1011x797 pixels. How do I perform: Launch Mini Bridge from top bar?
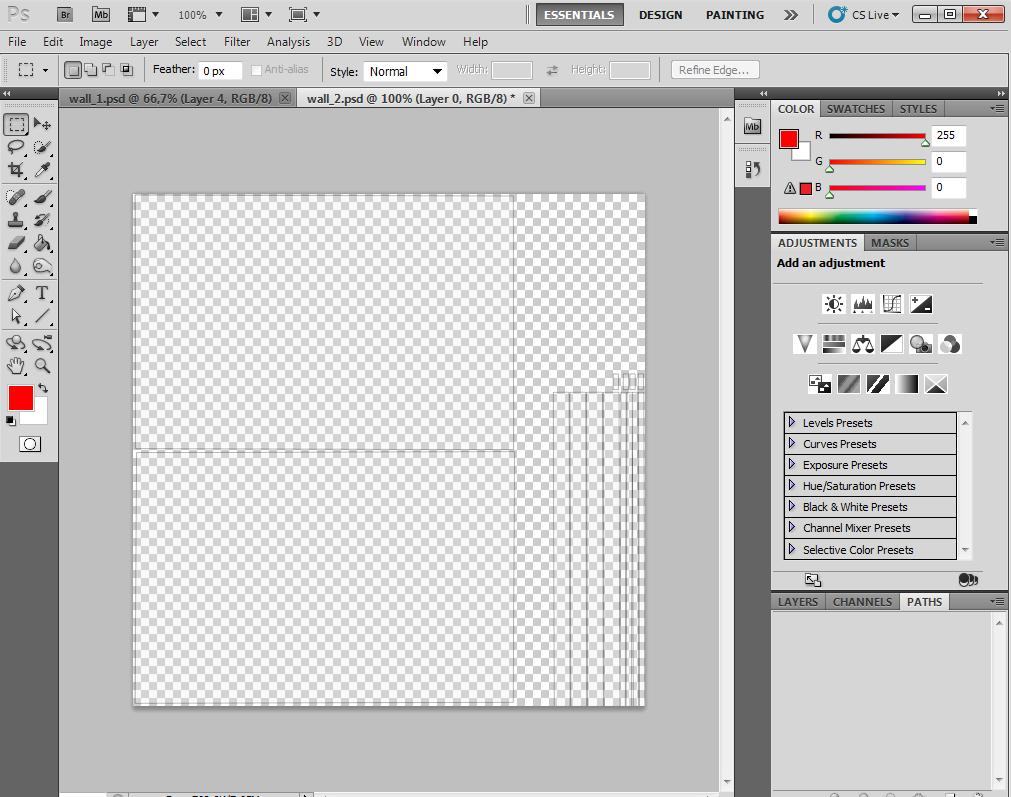[x=101, y=14]
